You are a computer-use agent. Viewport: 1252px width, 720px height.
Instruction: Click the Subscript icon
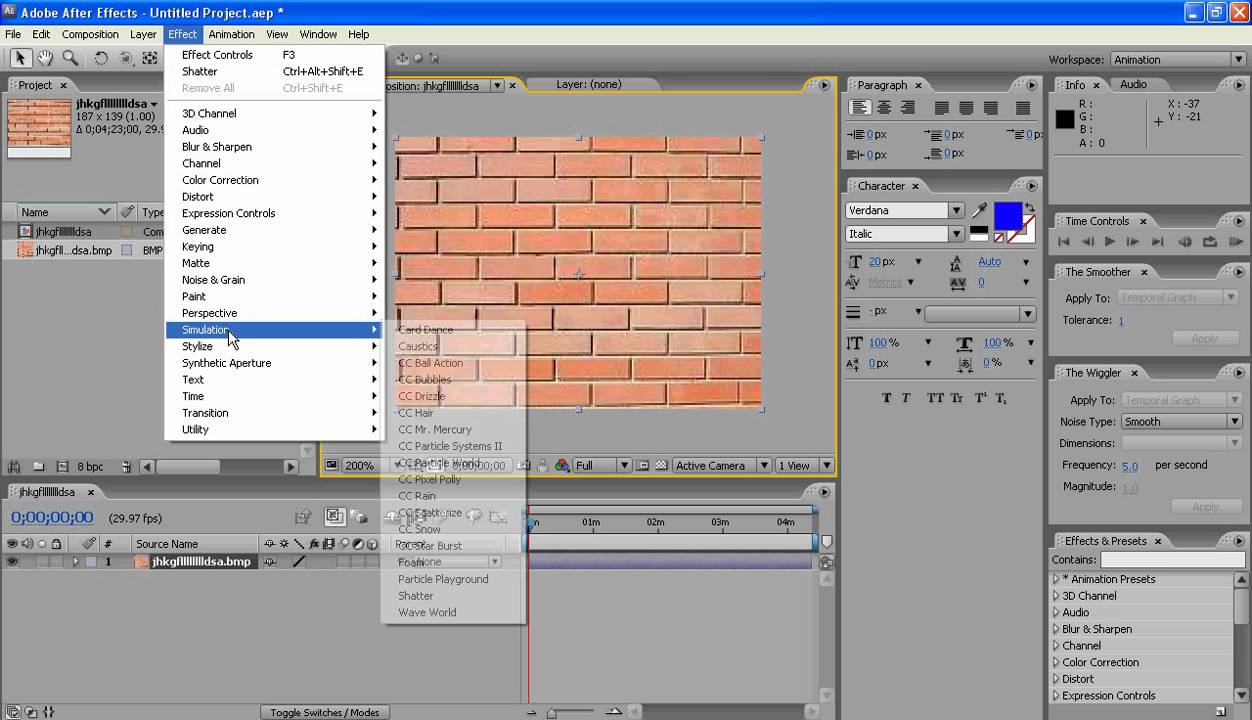point(1001,397)
